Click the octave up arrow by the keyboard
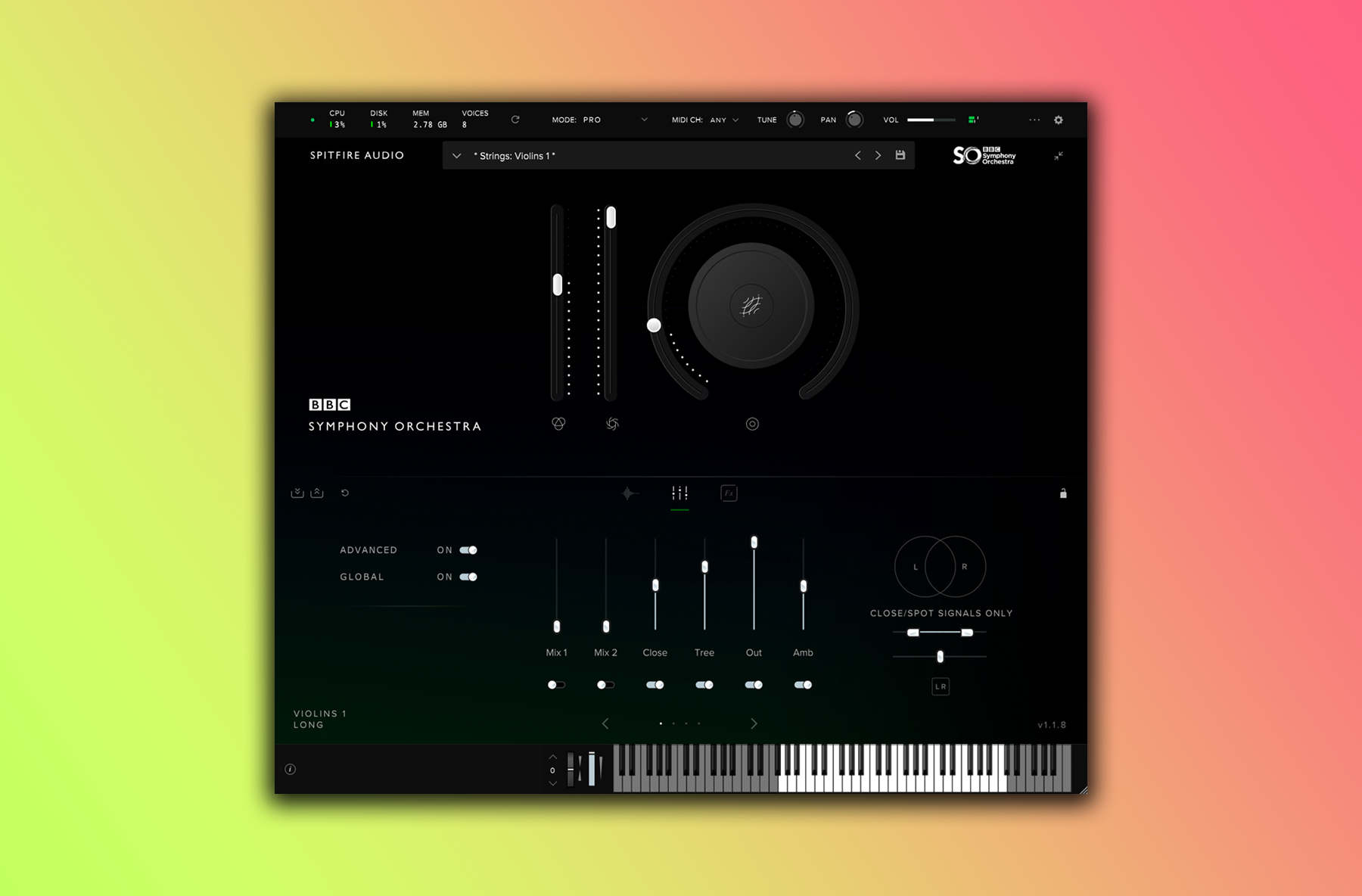The height and width of the screenshot is (896, 1362). click(x=552, y=757)
